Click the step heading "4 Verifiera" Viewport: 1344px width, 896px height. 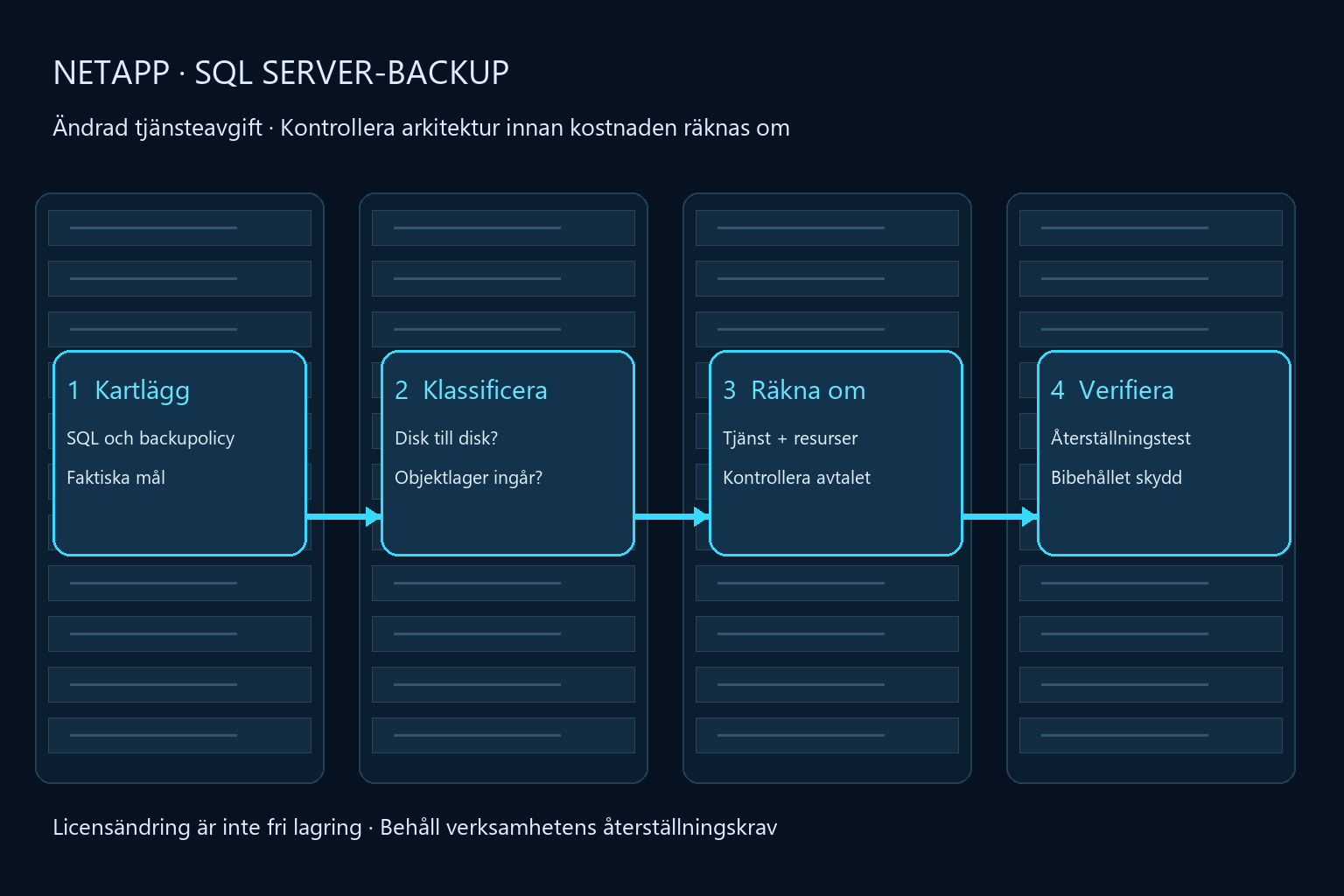(1112, 390)
